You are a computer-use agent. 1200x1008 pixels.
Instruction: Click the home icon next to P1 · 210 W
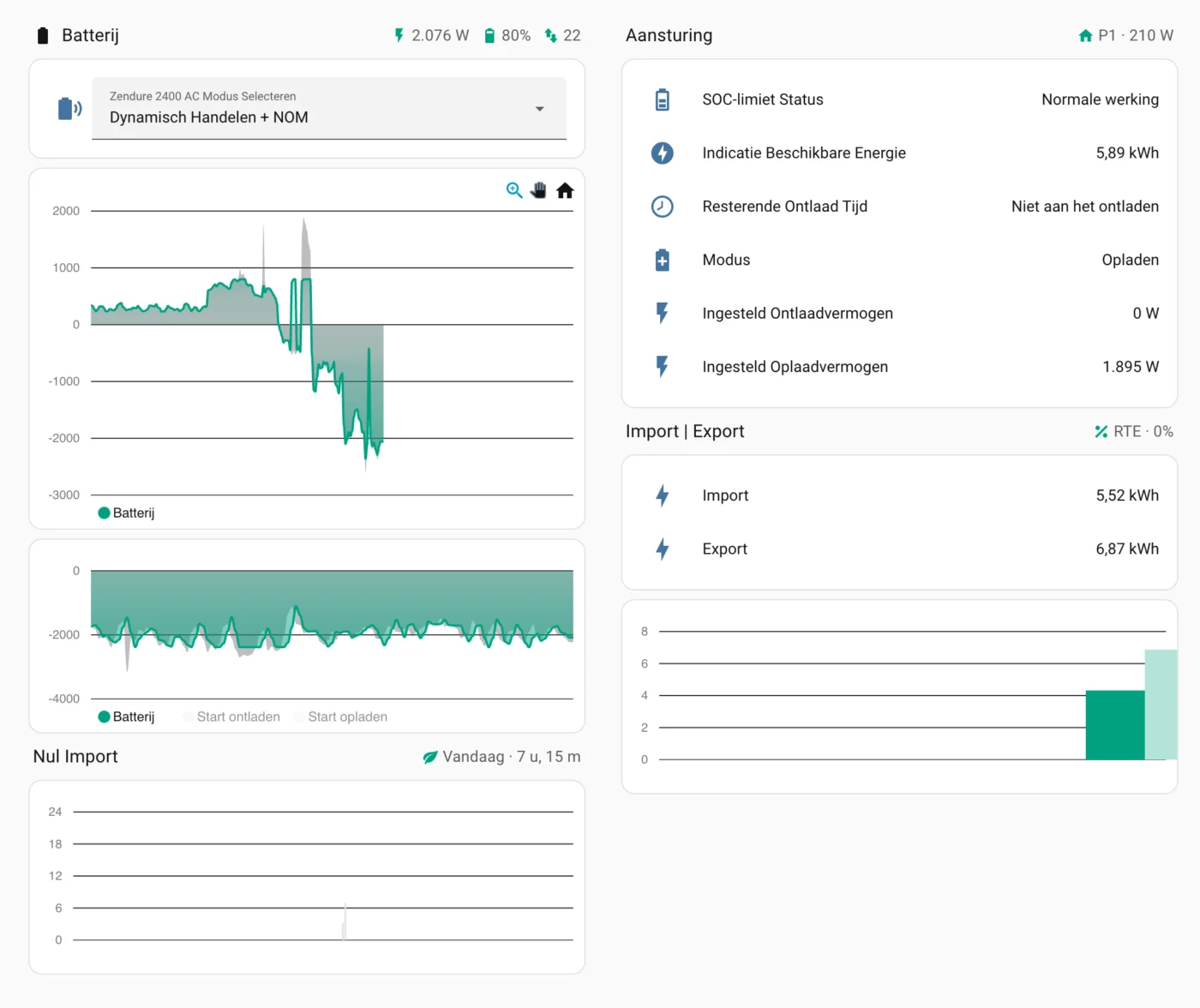pos(1085,35)
